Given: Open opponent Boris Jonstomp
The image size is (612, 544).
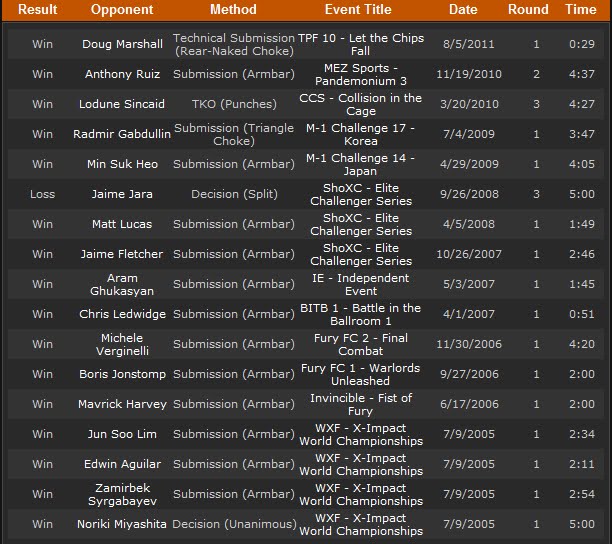Looking at the screenshot, I should point(122,374).
